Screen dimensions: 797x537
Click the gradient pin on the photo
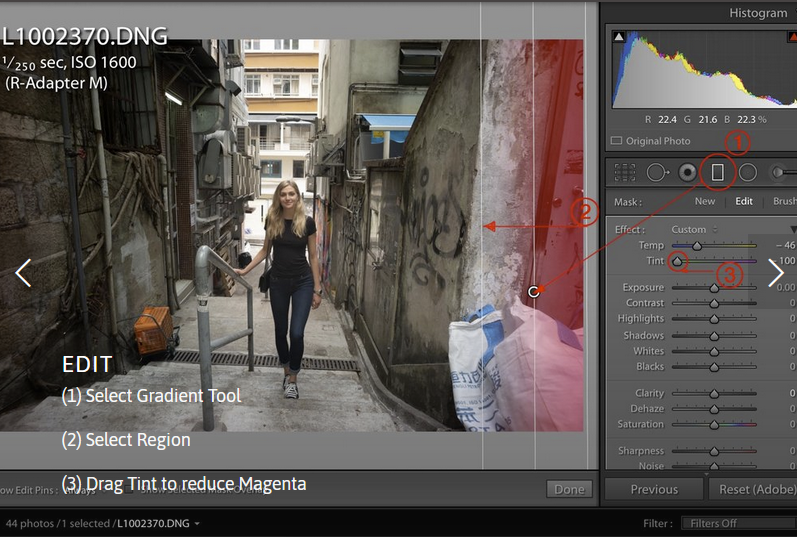pyautogui.click(x=534, y=291)
